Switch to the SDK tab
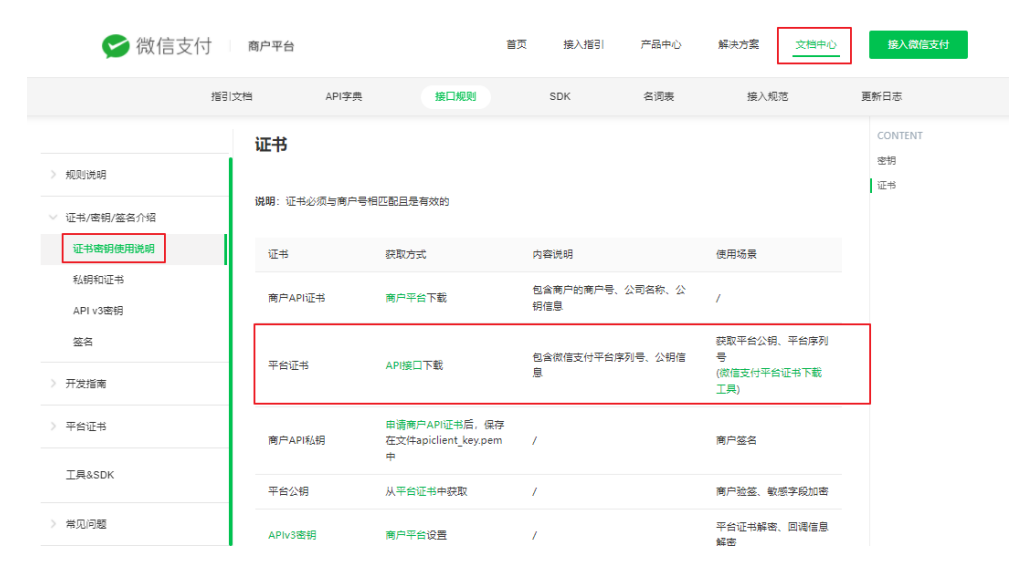This screenshot has width=1014, height=580. click(560, 96)
